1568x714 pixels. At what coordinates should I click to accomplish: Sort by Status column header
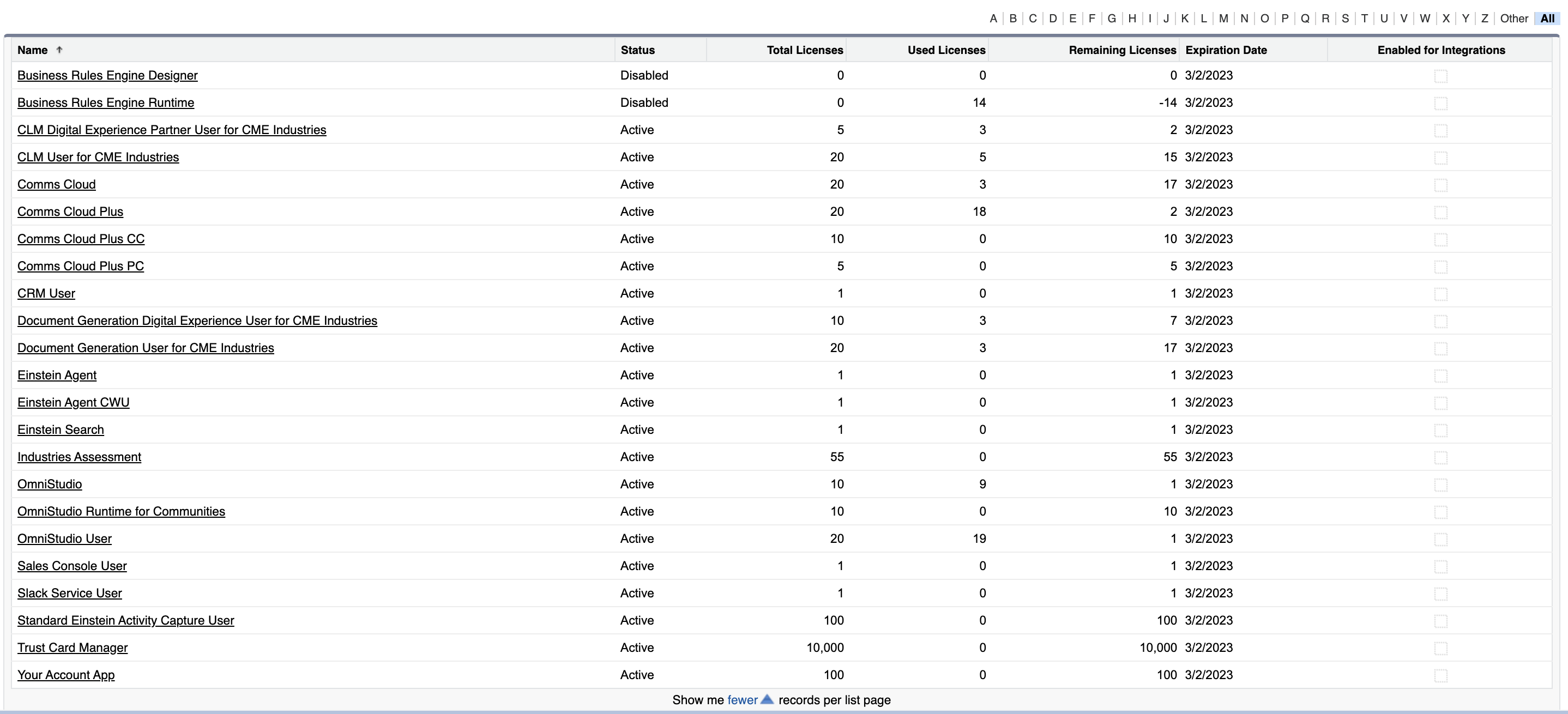point(637,50)
